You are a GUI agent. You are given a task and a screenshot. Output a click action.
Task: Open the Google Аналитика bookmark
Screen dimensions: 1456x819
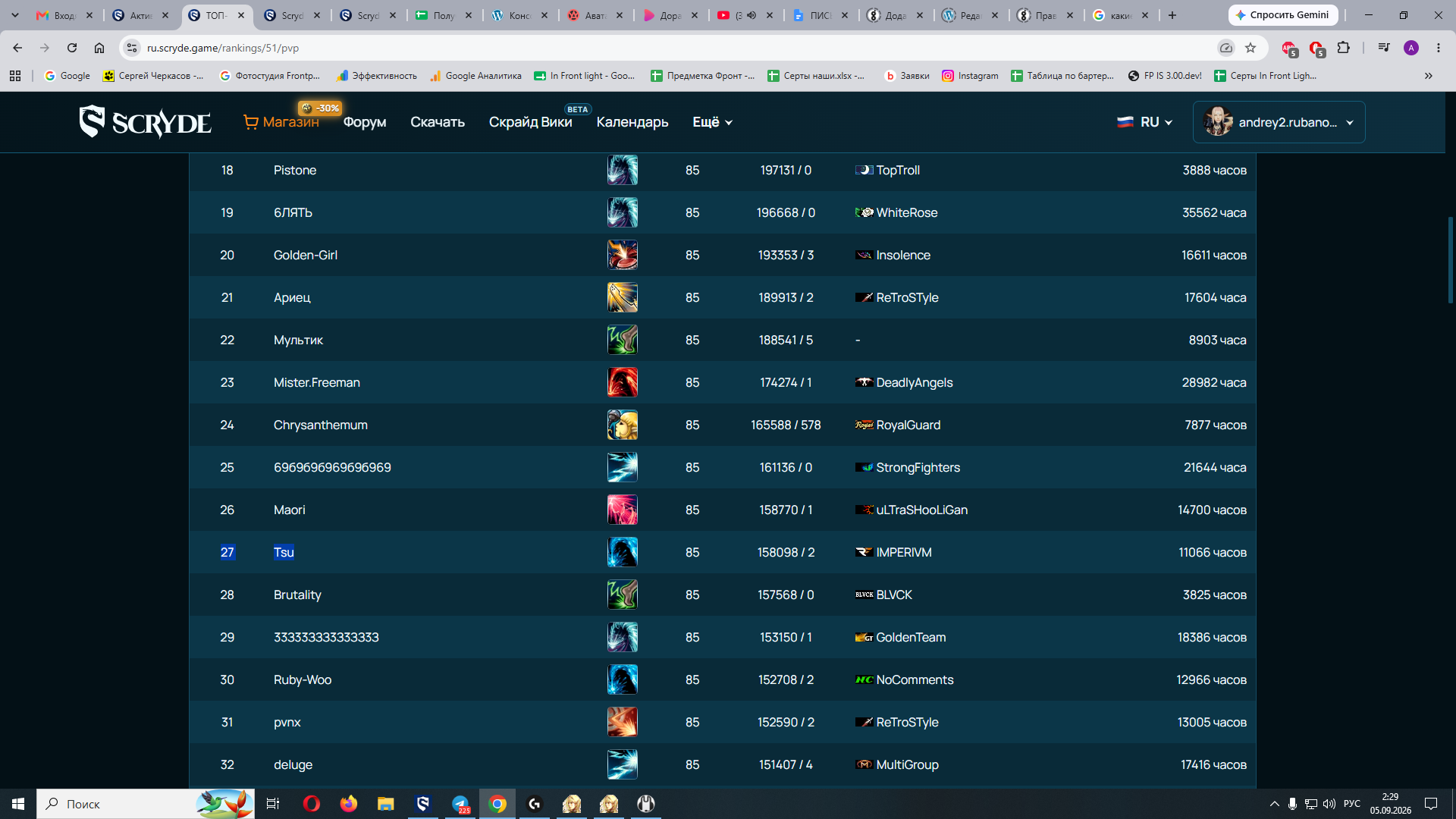pyautogui.click(x=475, y=76)
